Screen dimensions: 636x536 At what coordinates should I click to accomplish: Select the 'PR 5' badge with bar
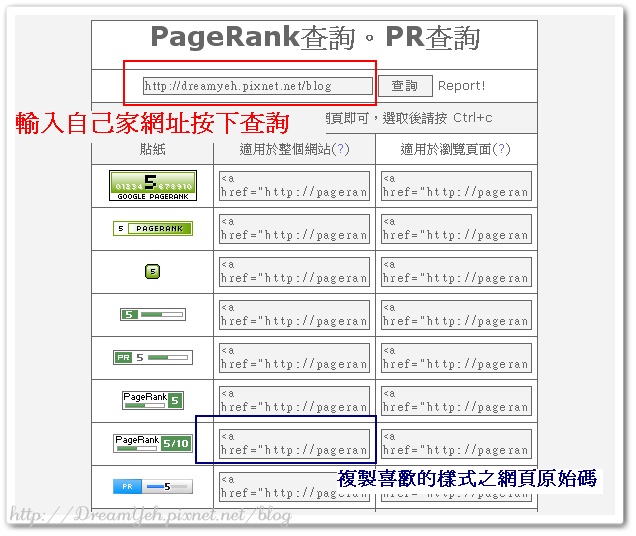tap(153, 357)
